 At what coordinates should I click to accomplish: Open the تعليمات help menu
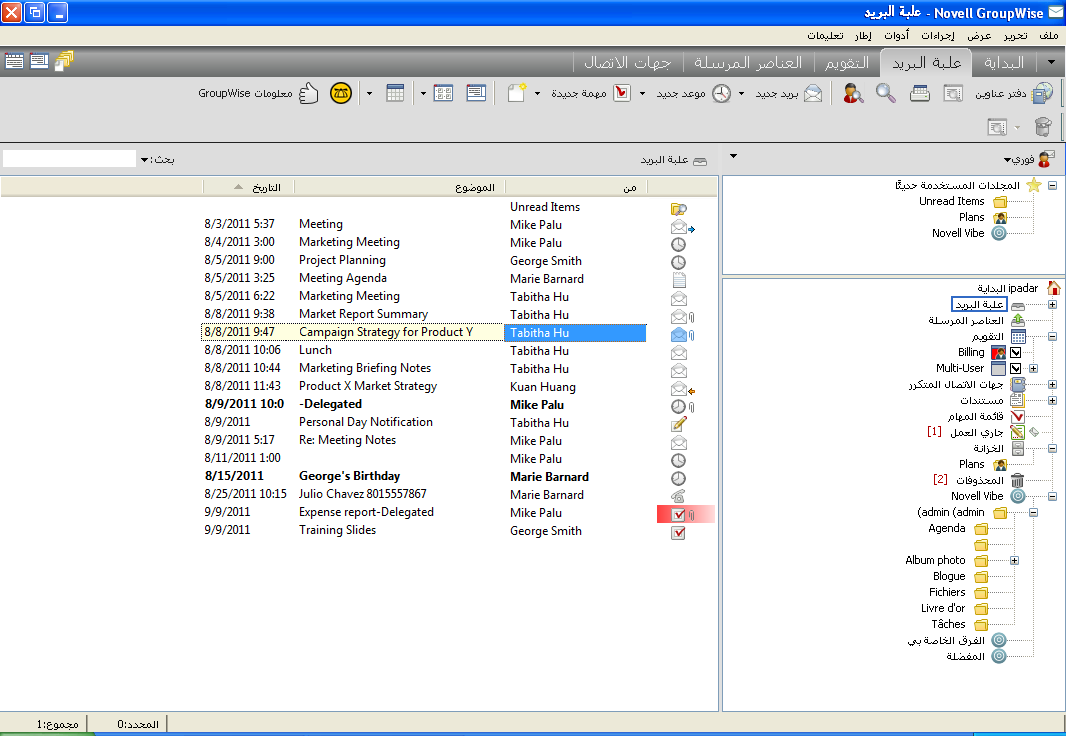[x=825, y=35]
